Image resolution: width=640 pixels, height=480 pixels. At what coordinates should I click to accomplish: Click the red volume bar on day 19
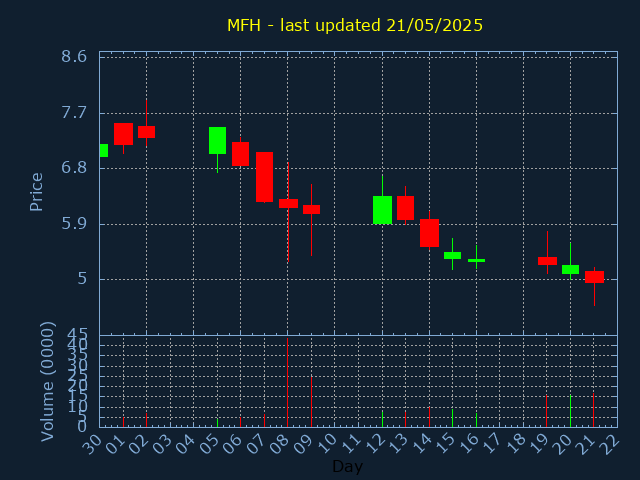pyautogui.click(x=547, y=411)
